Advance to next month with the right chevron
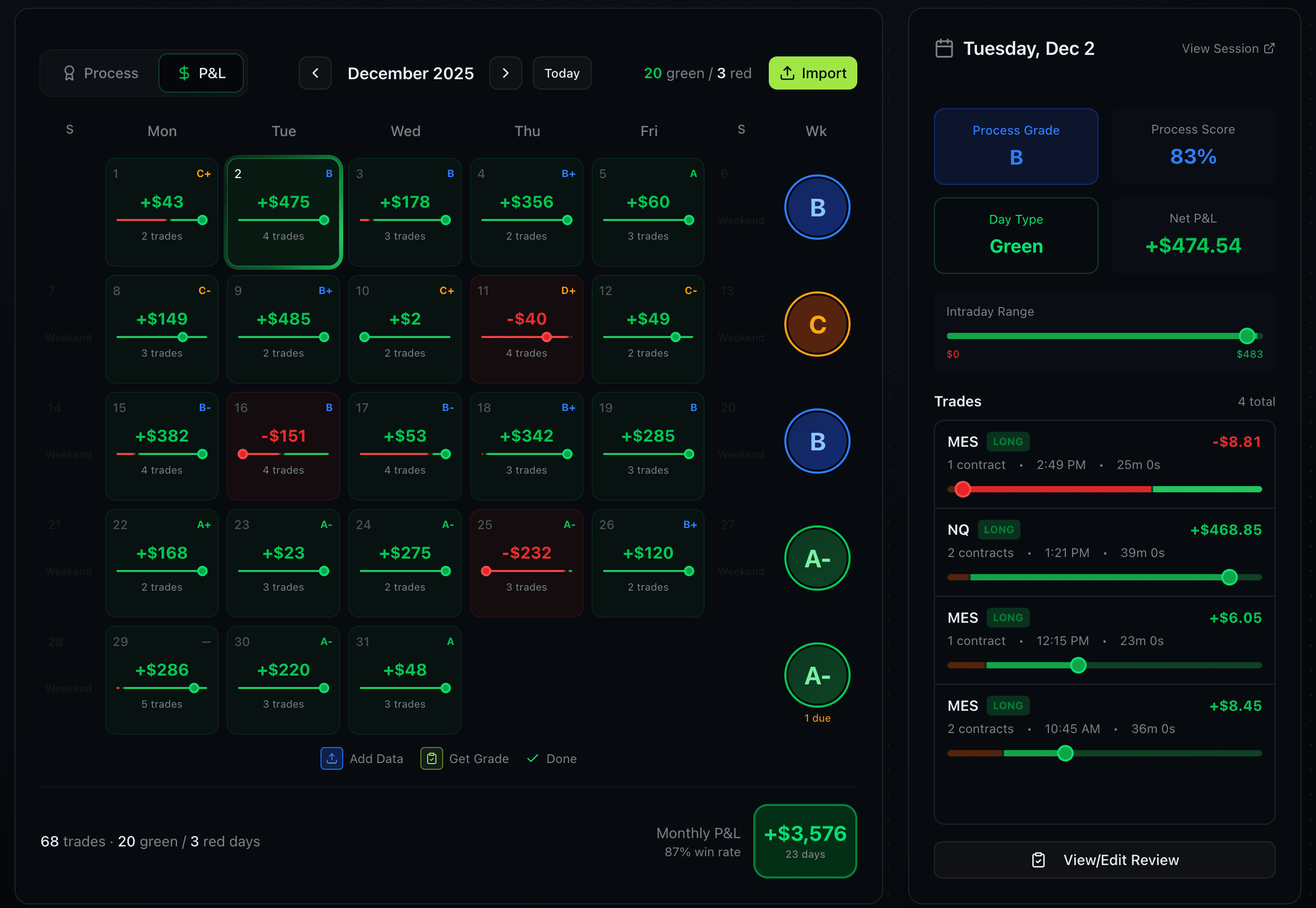 (505, 73)
